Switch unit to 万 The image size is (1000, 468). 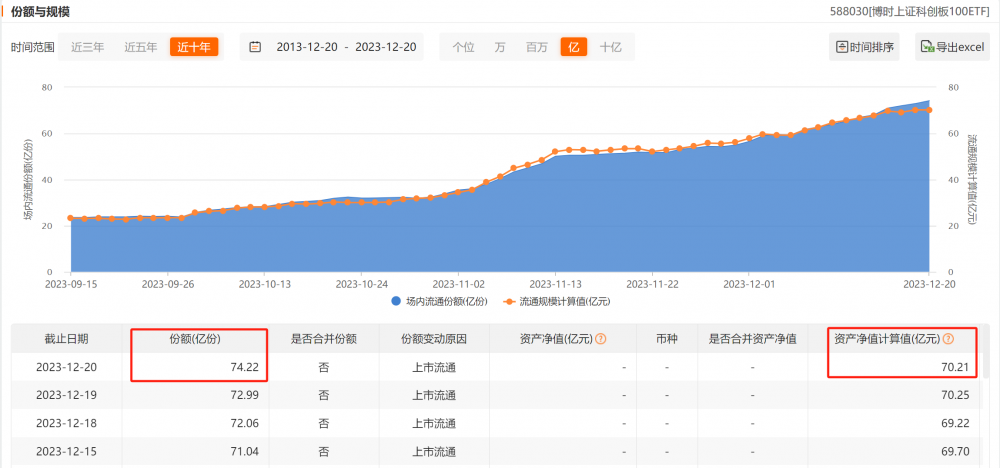coord(499,47)
